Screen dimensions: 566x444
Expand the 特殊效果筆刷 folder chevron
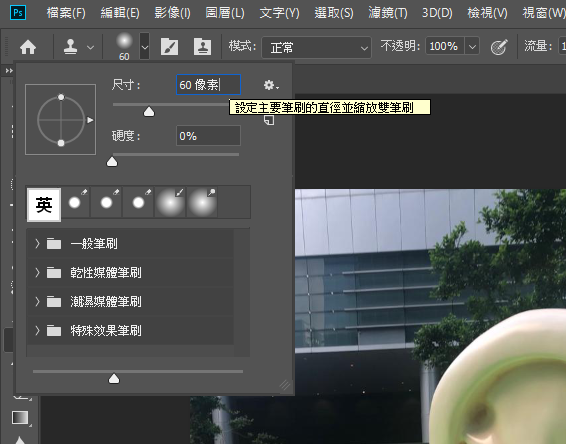(x=37, y=330)
